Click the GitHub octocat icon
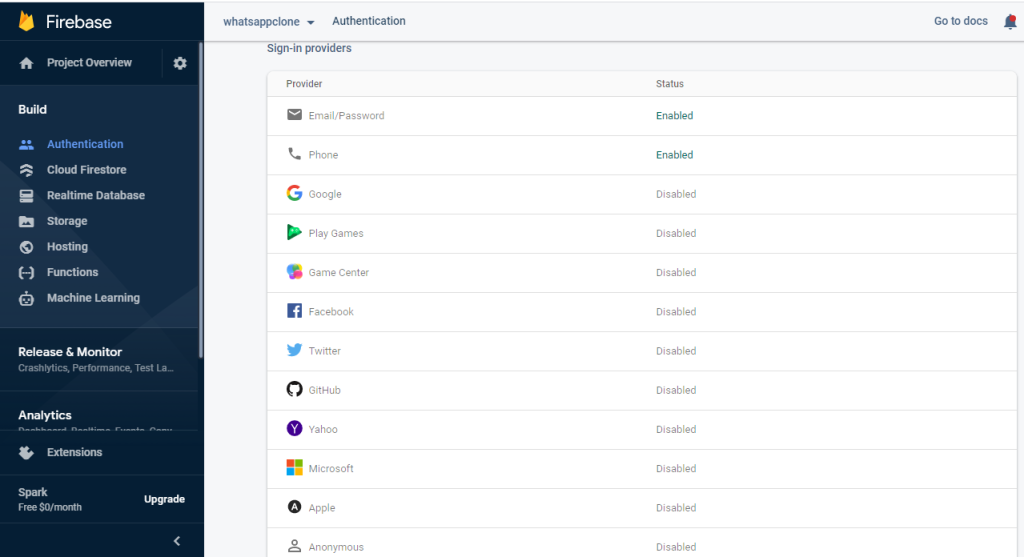1024x557 pixels. (x=295, y=389)
